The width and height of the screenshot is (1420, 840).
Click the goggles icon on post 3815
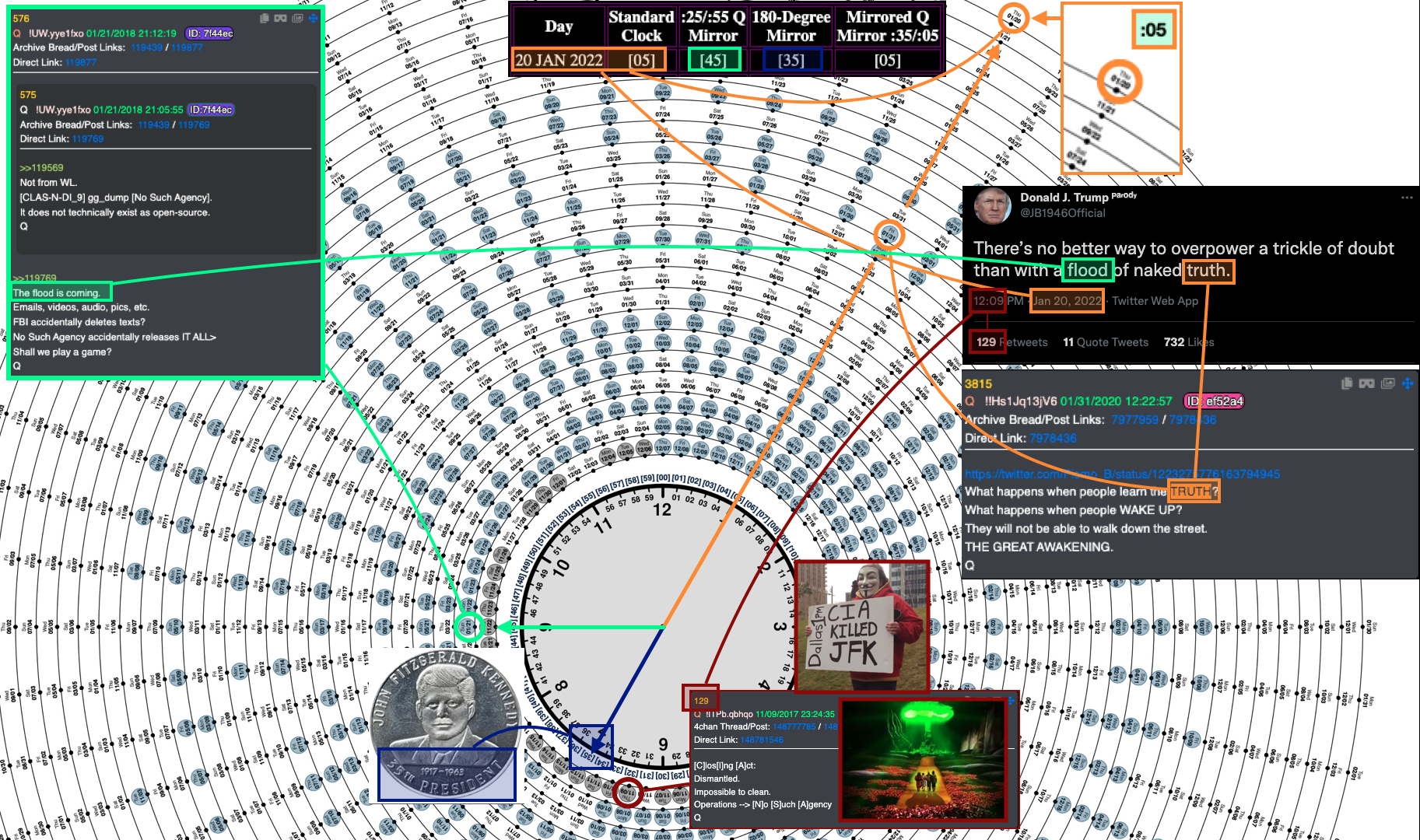click(x=1366, y=383)
